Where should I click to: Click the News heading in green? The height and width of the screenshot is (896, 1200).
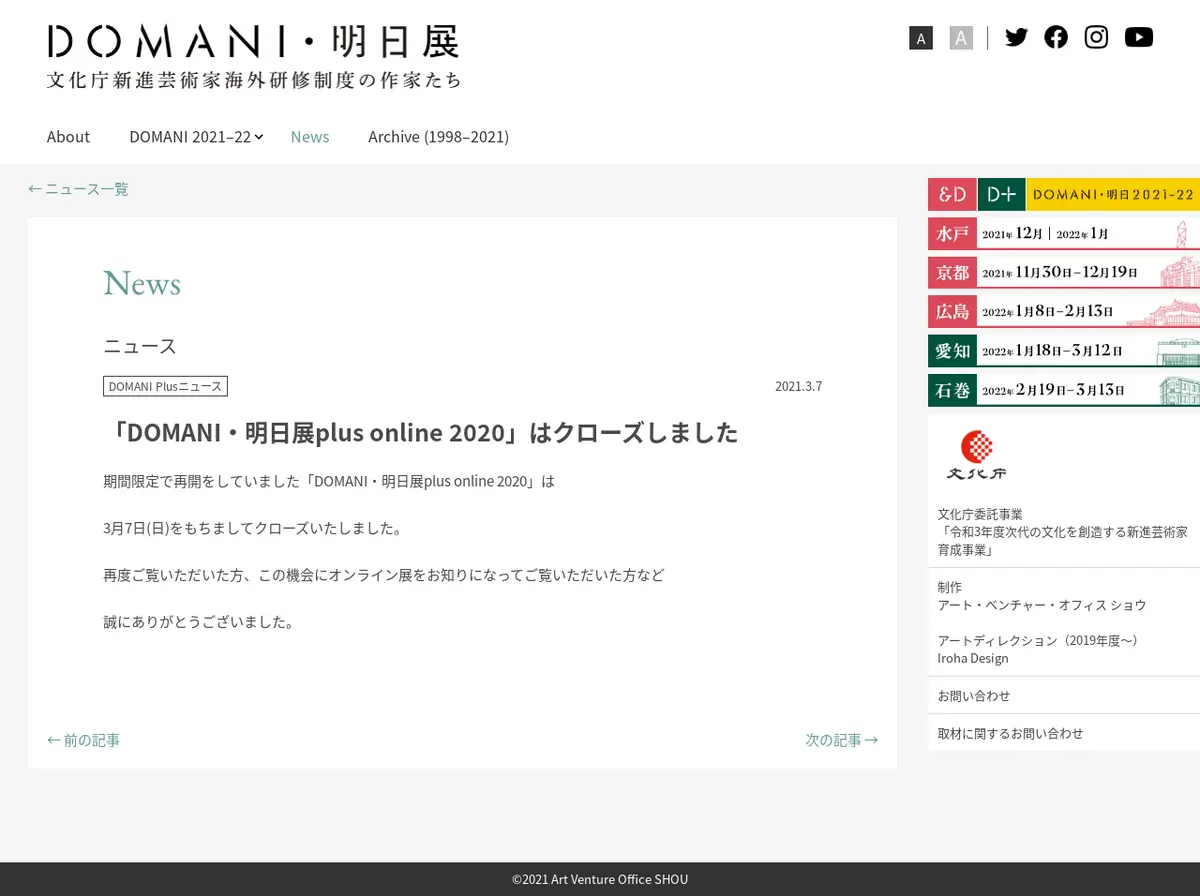click(x=142, y=284)
